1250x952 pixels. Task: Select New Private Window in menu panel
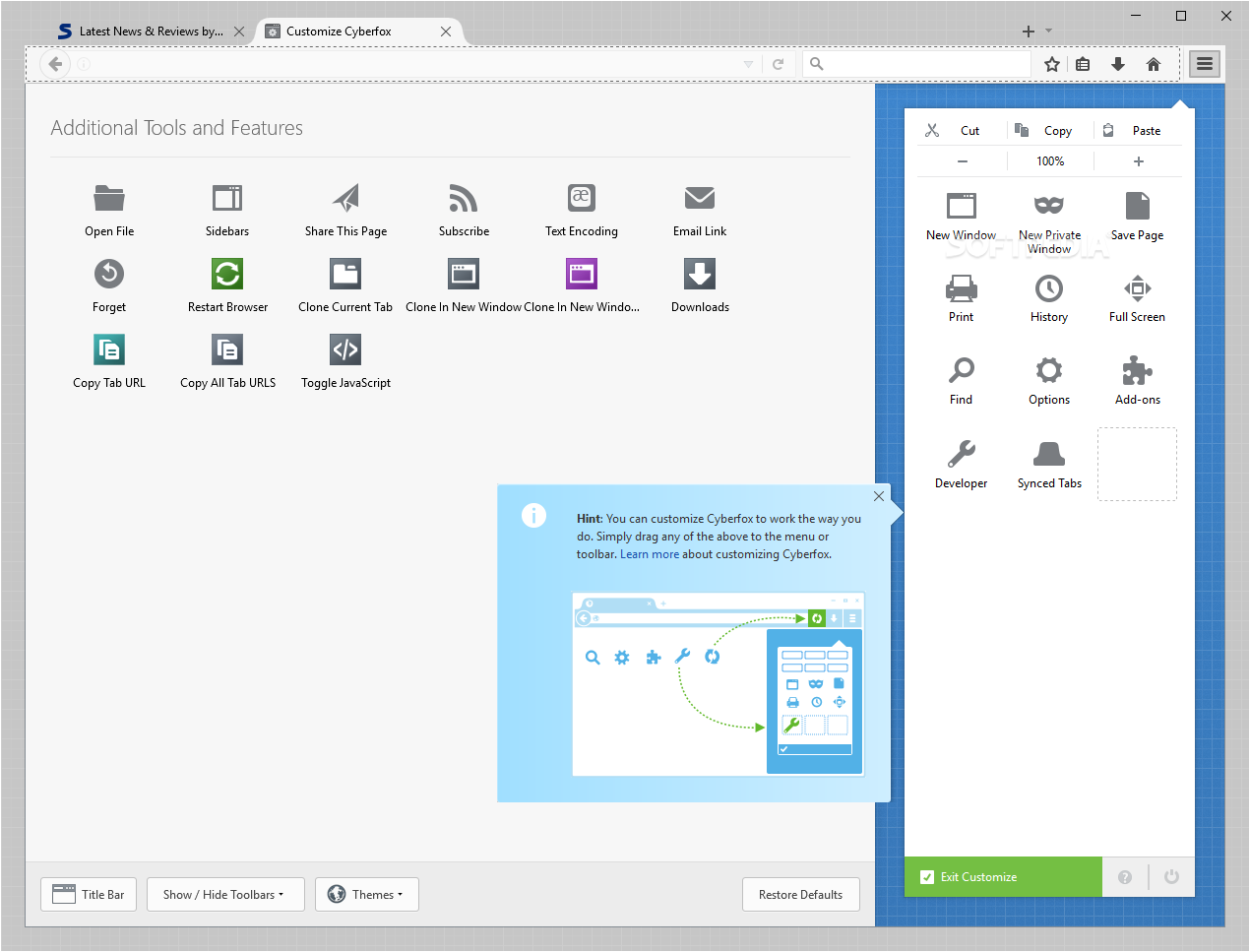pos(1049,222)
